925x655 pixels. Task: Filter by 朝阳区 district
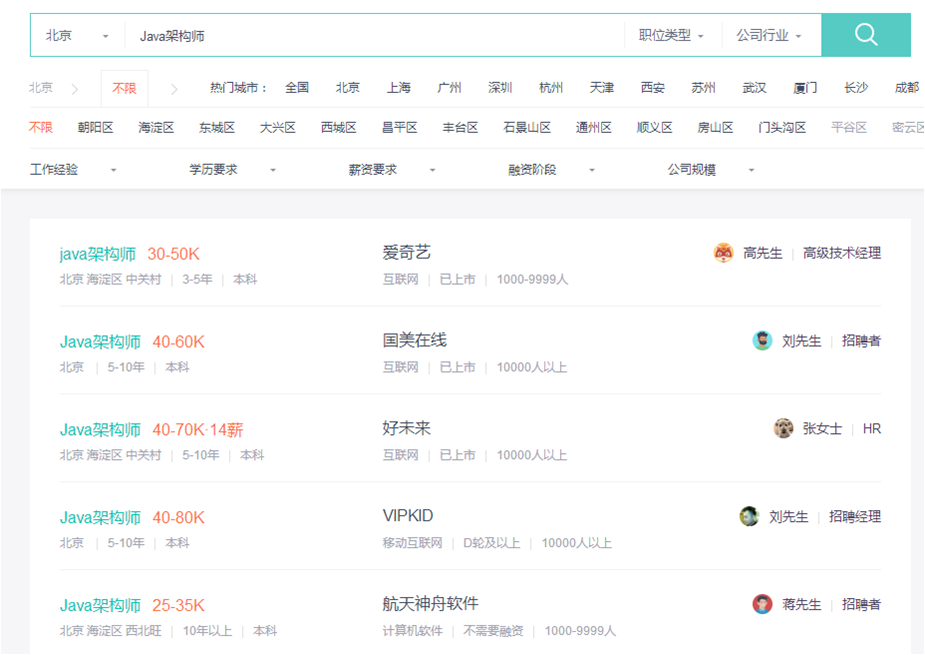click(x=95, y=127)
